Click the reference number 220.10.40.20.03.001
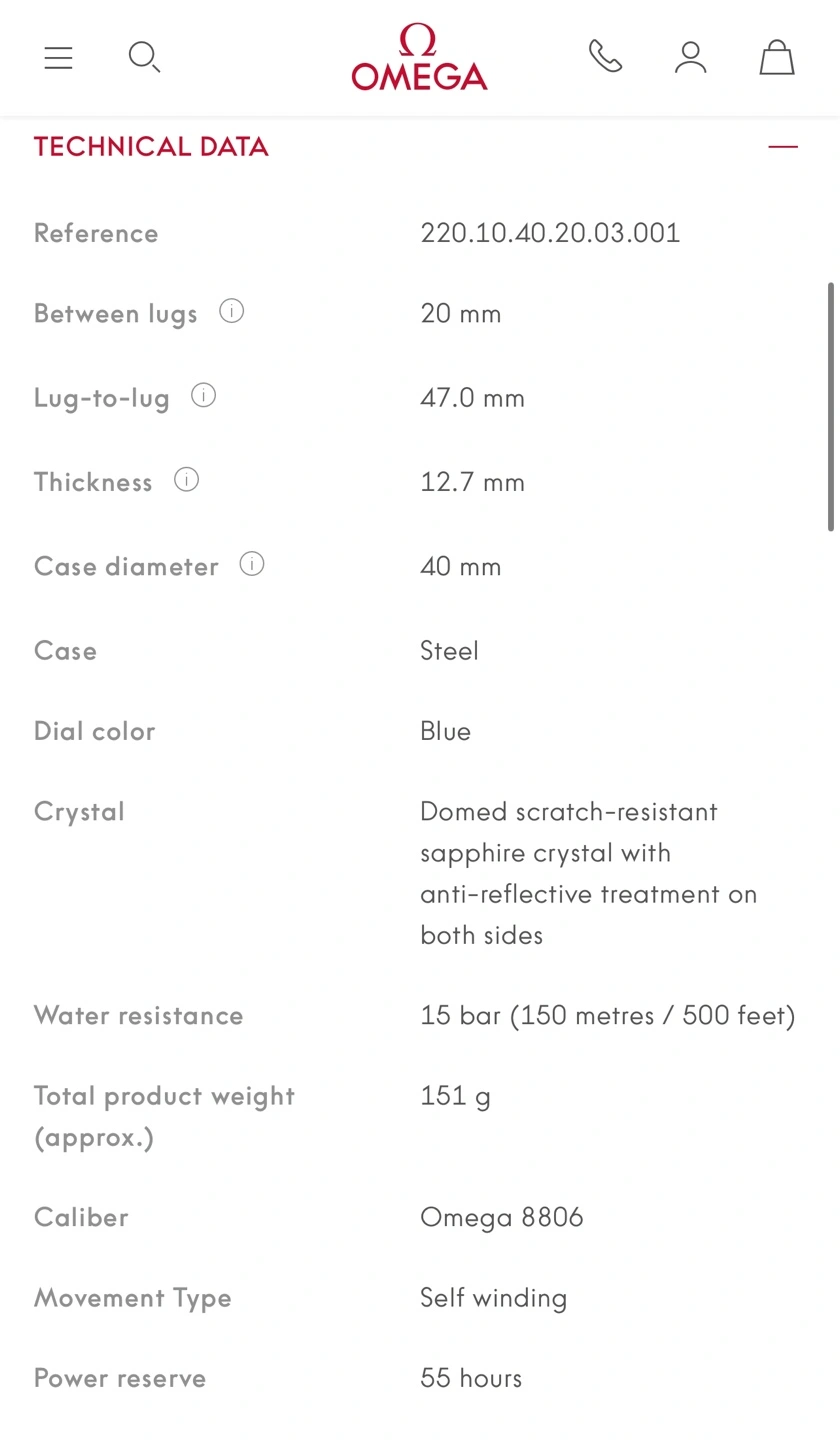840x1440 pixels. click(550, 233)
